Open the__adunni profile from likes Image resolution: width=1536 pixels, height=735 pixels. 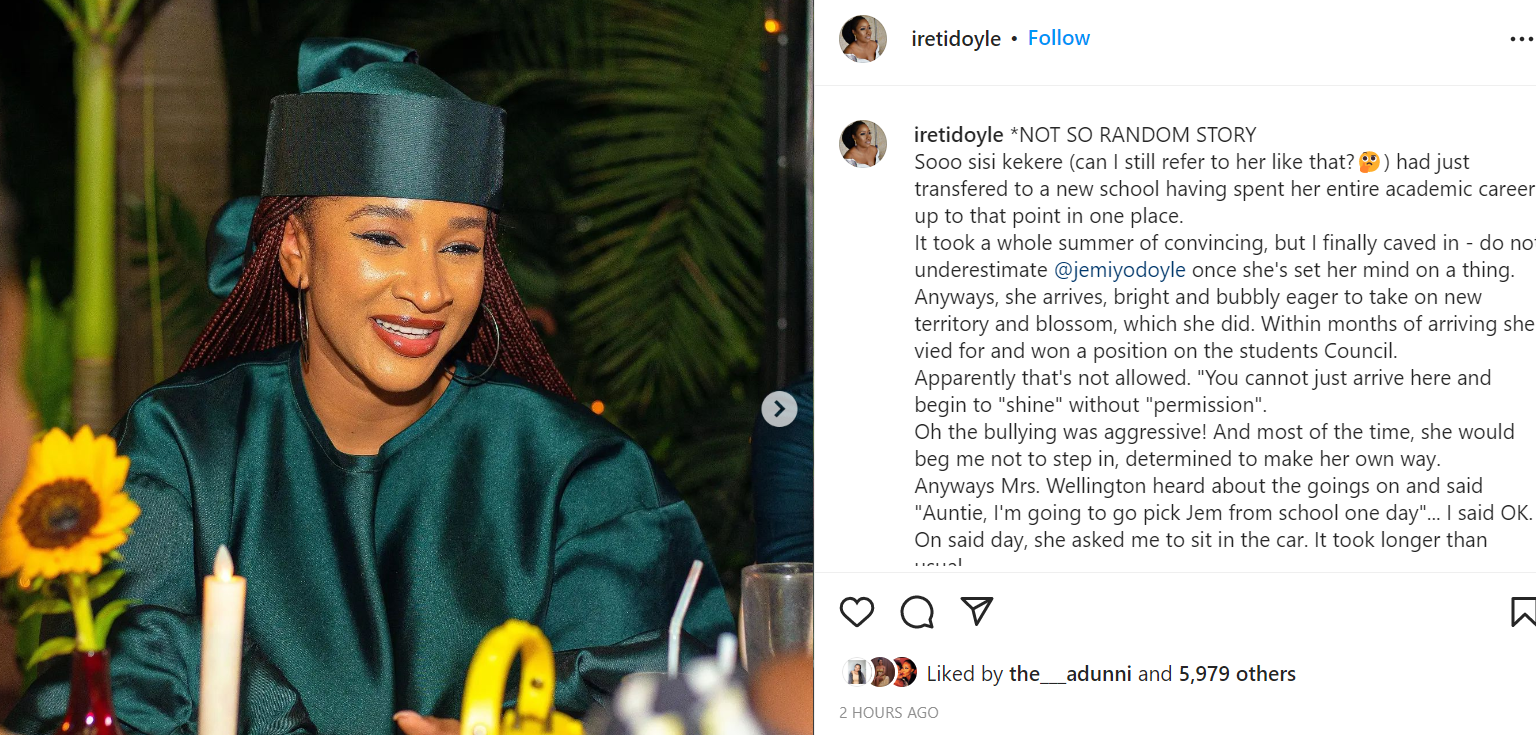click(1070, 674)
